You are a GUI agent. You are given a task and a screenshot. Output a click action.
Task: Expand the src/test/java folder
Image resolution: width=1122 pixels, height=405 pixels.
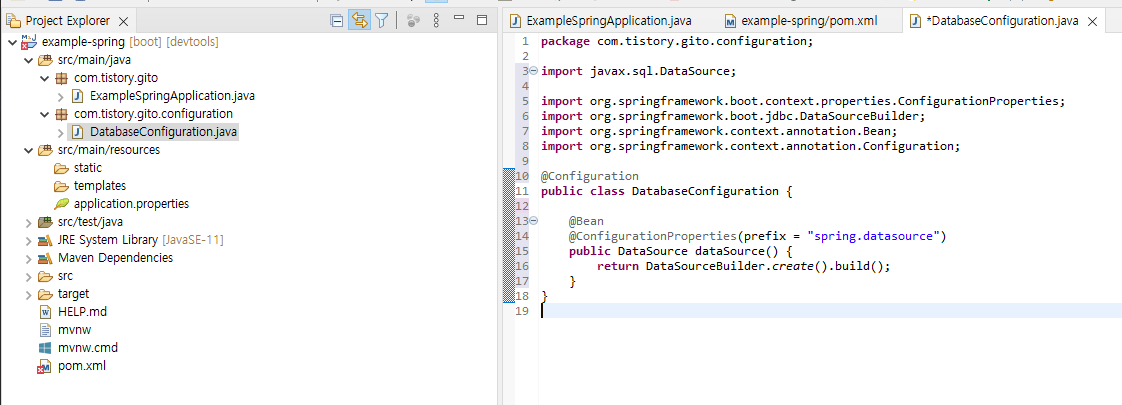28,222
